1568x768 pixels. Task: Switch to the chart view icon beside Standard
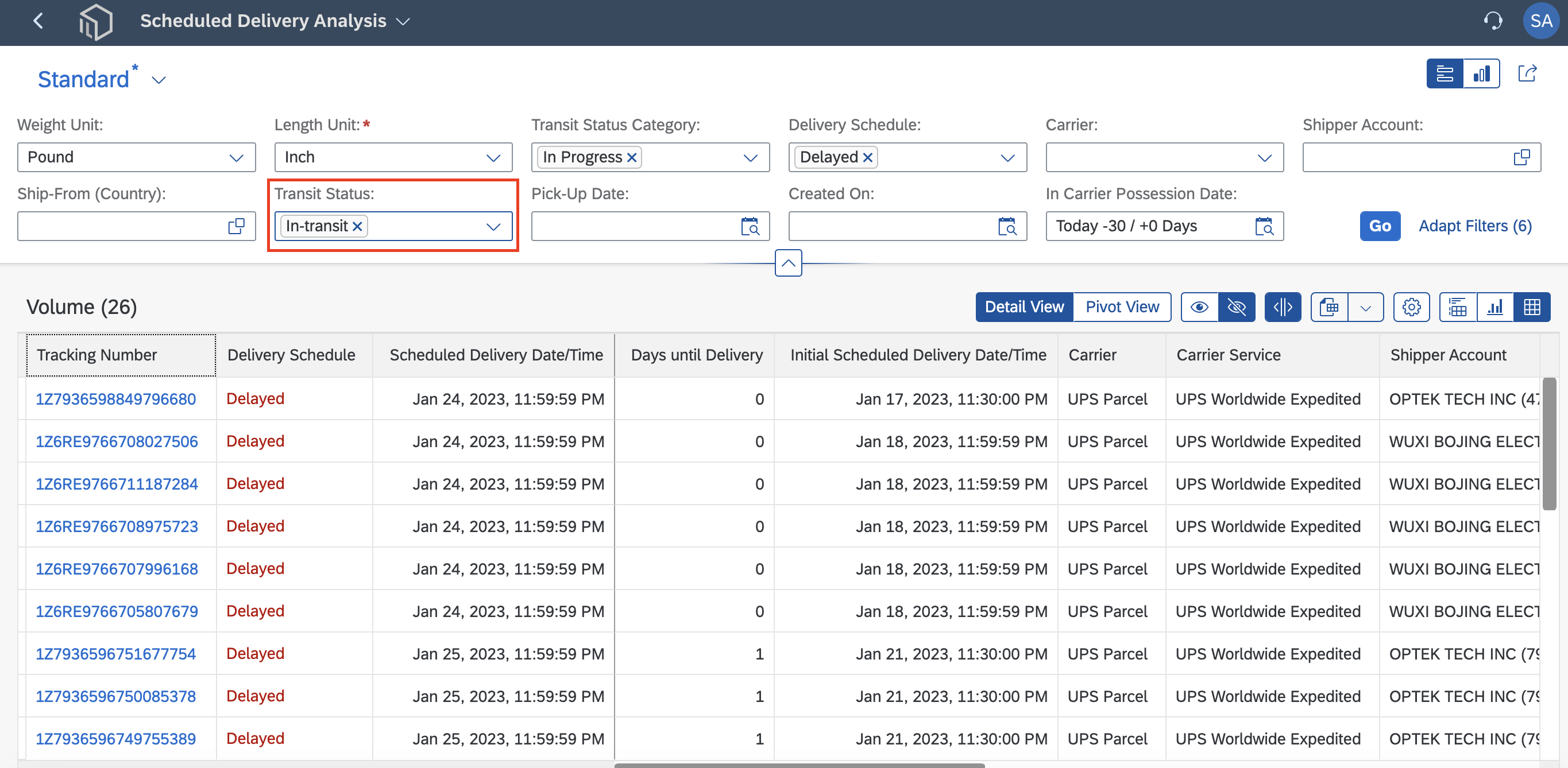(x=1481, y=74)
